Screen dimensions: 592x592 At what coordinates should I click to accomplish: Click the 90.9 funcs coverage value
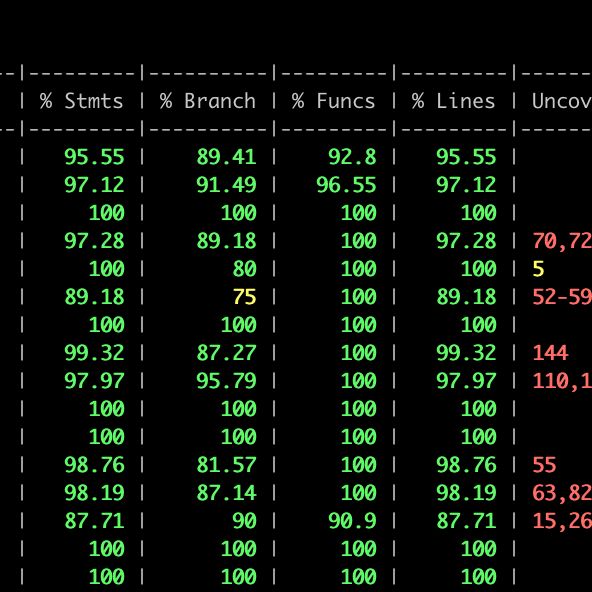pyautogui.click(x=352, y=520)
